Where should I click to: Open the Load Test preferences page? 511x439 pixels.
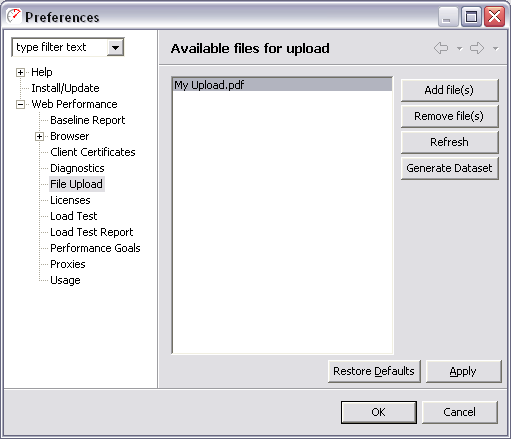[74, 216]
